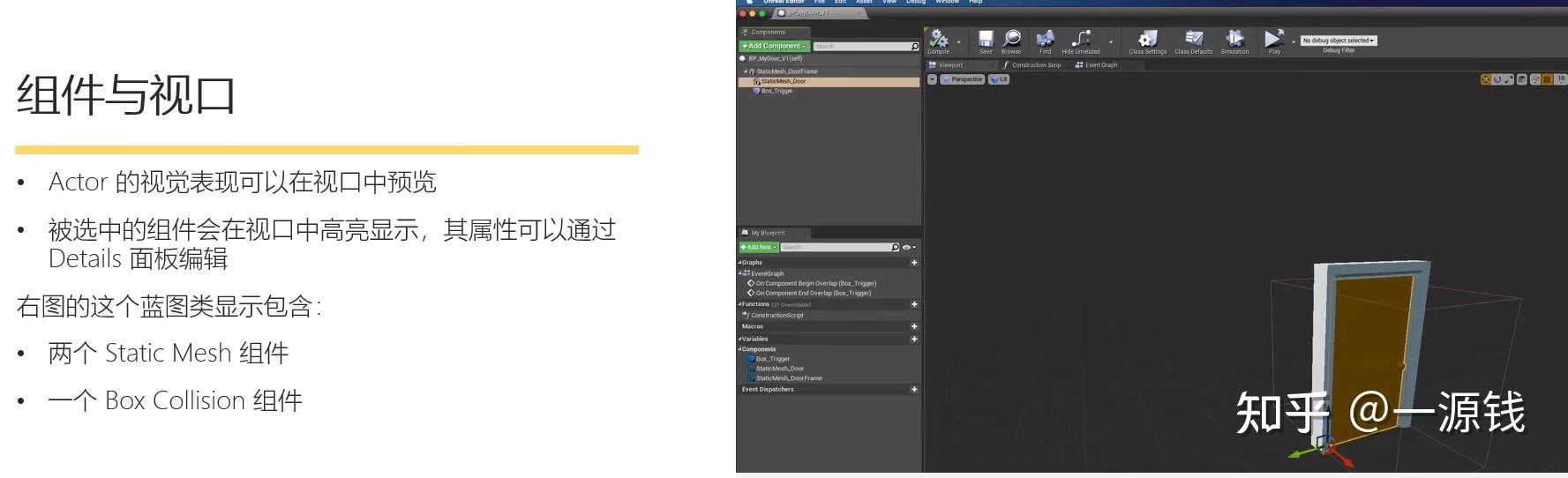
Task: Open the Asset menu
Action: point(865,2)
